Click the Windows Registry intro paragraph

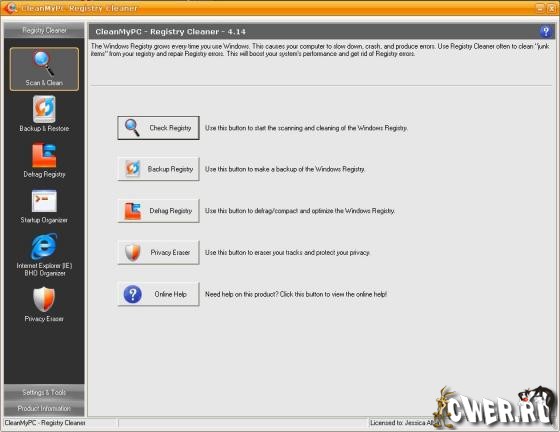tap(320, 50)
